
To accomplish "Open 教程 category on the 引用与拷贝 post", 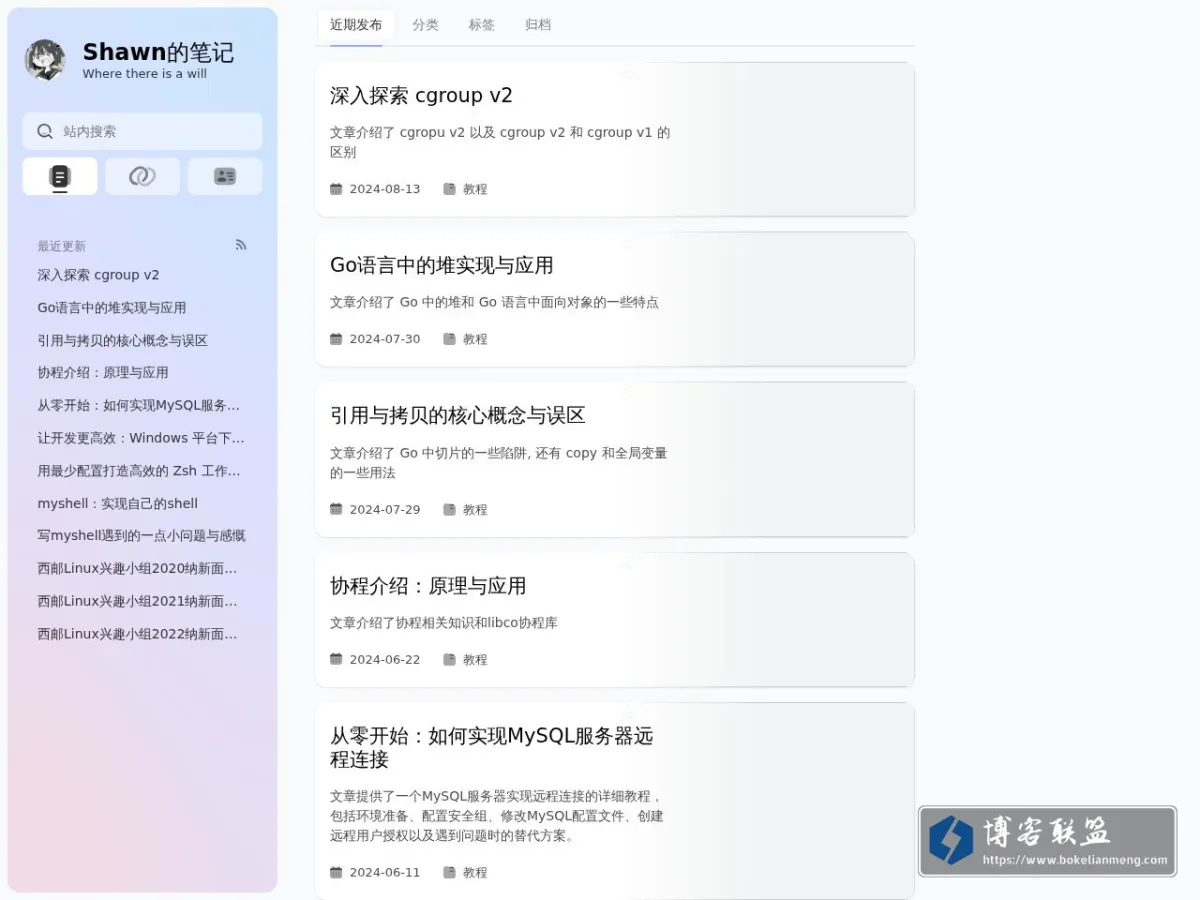I will pyautogui.click(x=475, y=509).
